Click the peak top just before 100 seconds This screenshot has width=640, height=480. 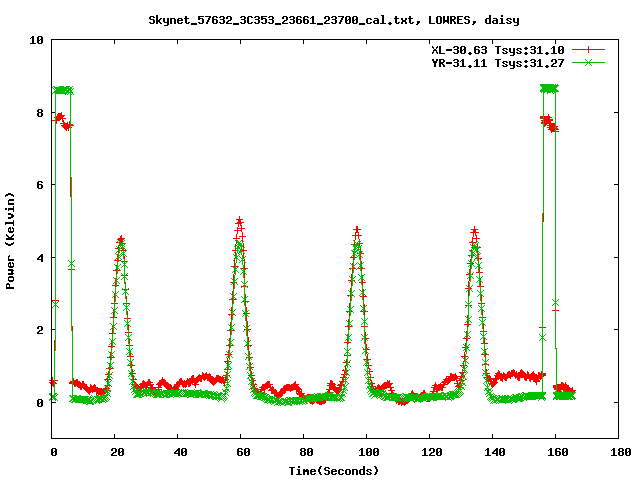[356, 230]
